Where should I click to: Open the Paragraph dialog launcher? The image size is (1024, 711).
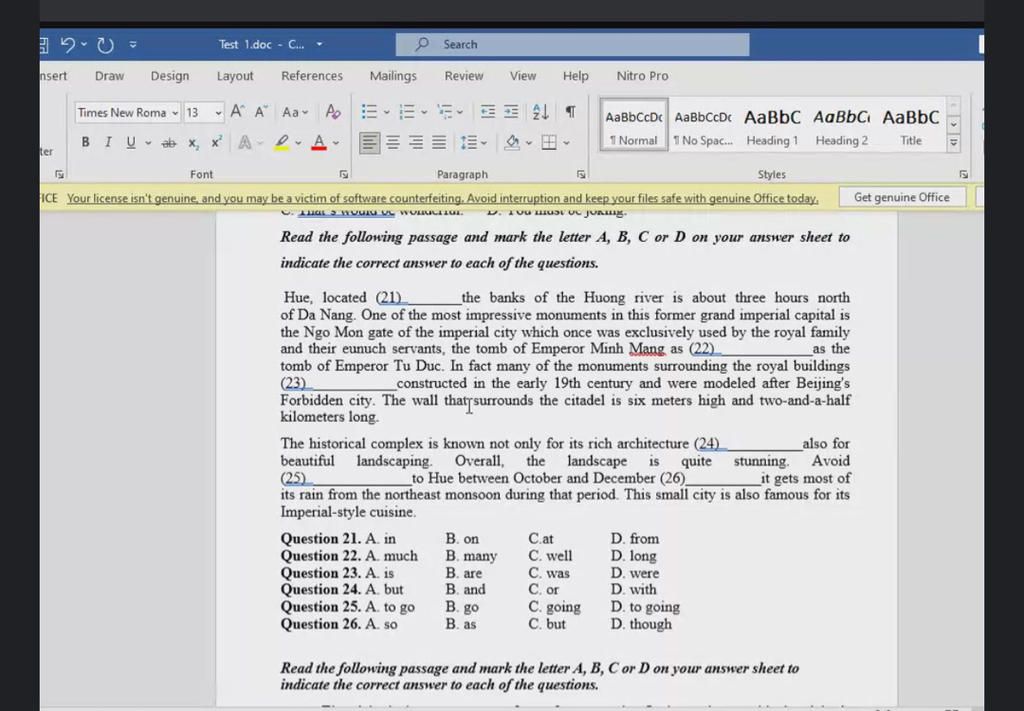tap(581, 174)
